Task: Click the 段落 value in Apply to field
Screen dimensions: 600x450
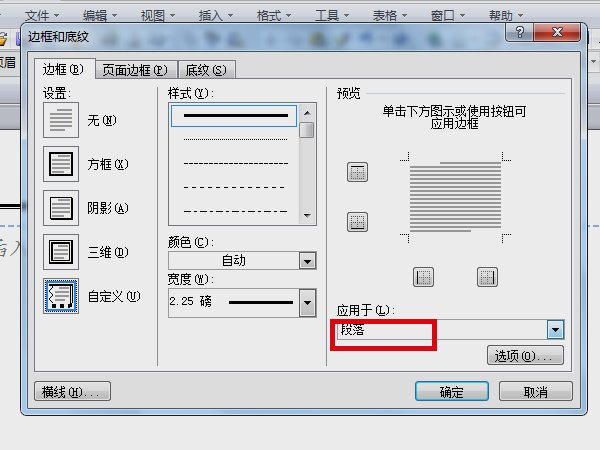Action: point(352,329)
